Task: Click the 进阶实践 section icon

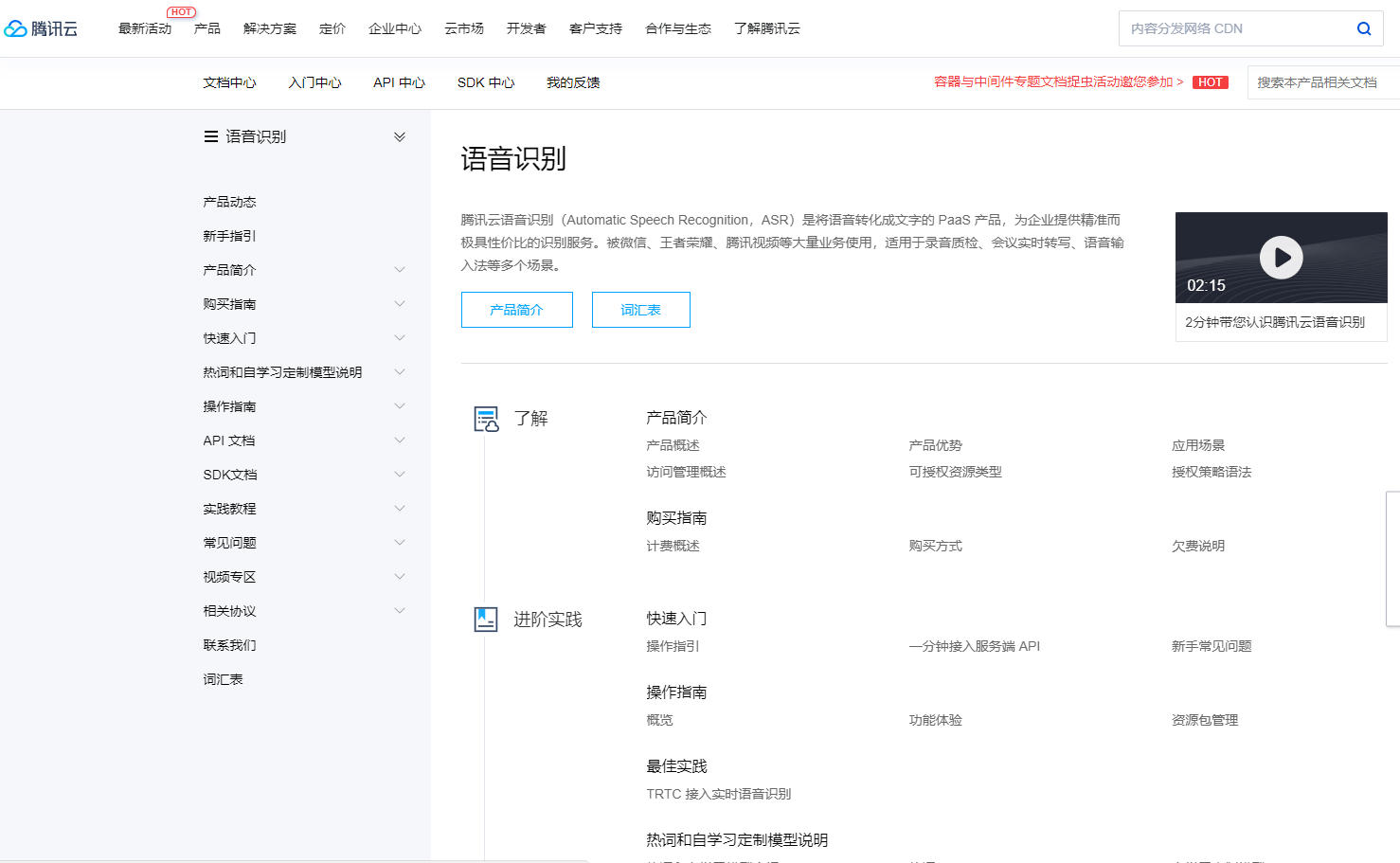Action: pyautogui.click(x=486, y=620)
